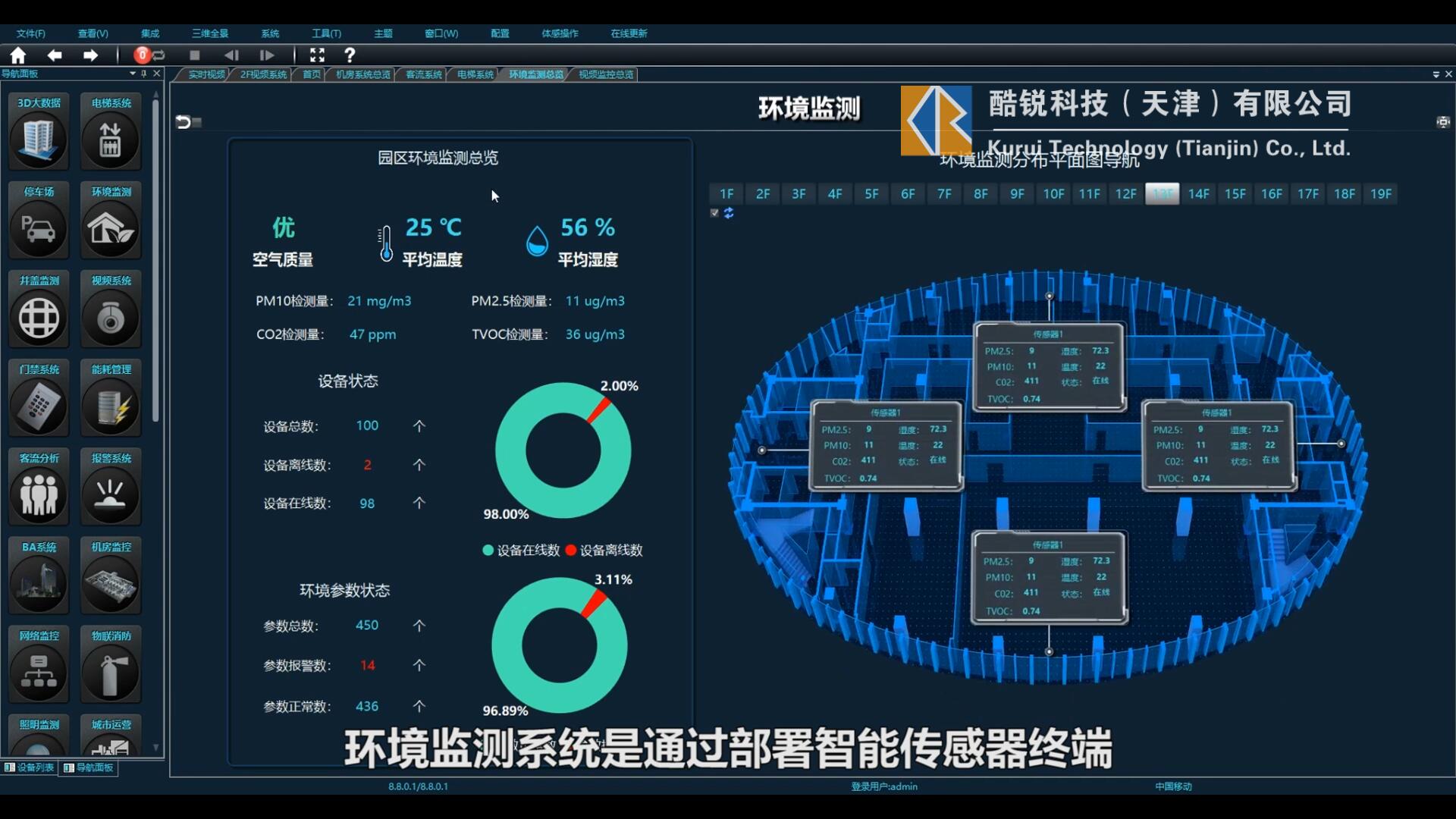Click the fullscreen icon in toolbar
The height and width of the screenshot is (819, 1456).
click(x=317, y=55)
